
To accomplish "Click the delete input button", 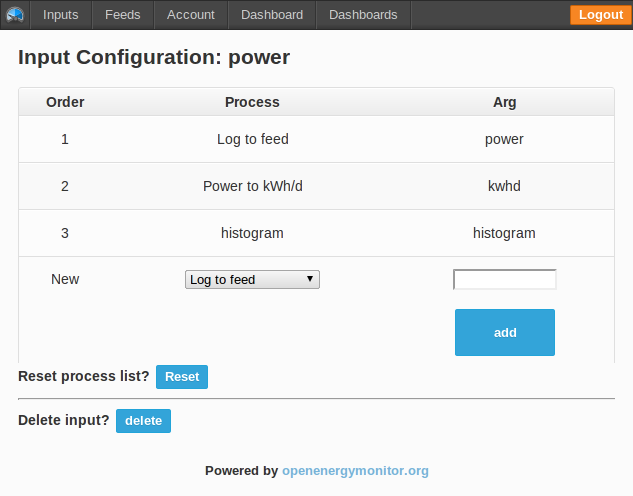I will pos(143,421).
